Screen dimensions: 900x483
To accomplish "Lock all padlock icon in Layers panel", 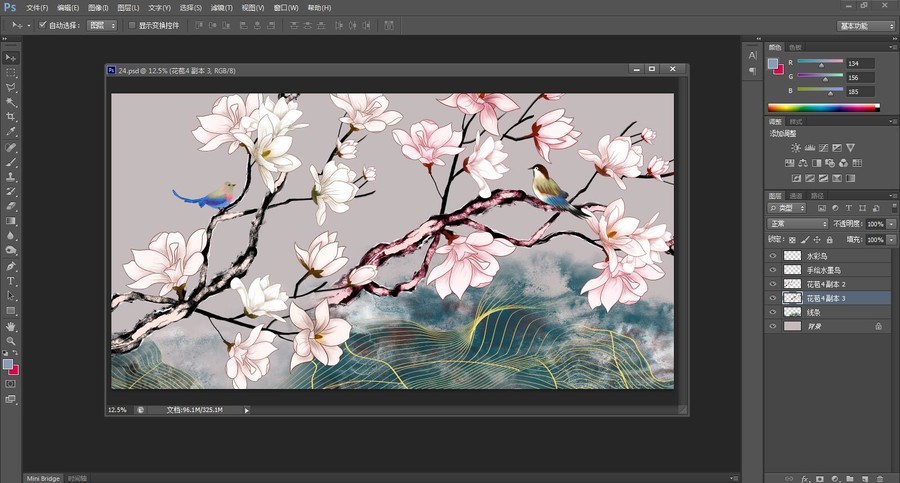I will (x=829, y=239).
